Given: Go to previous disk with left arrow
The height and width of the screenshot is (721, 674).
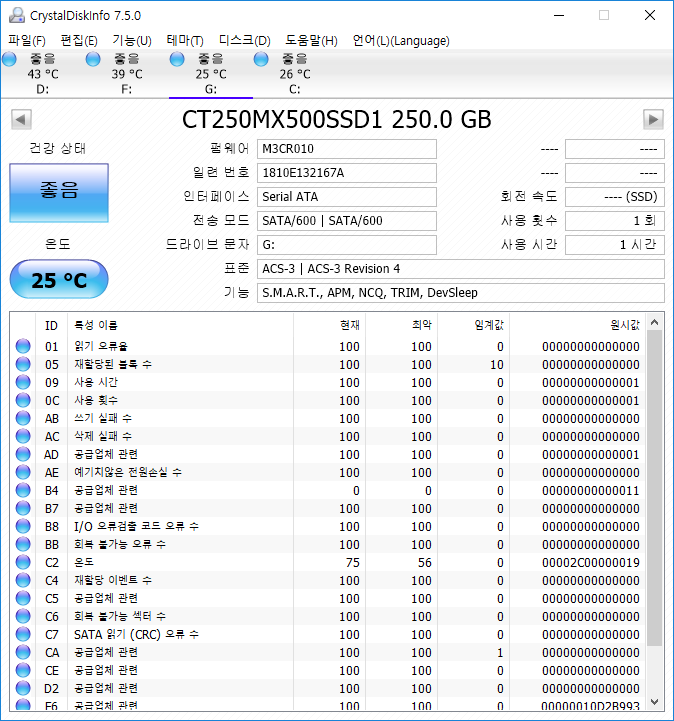Looking at the screenshot, I should [x=21, y=120].
